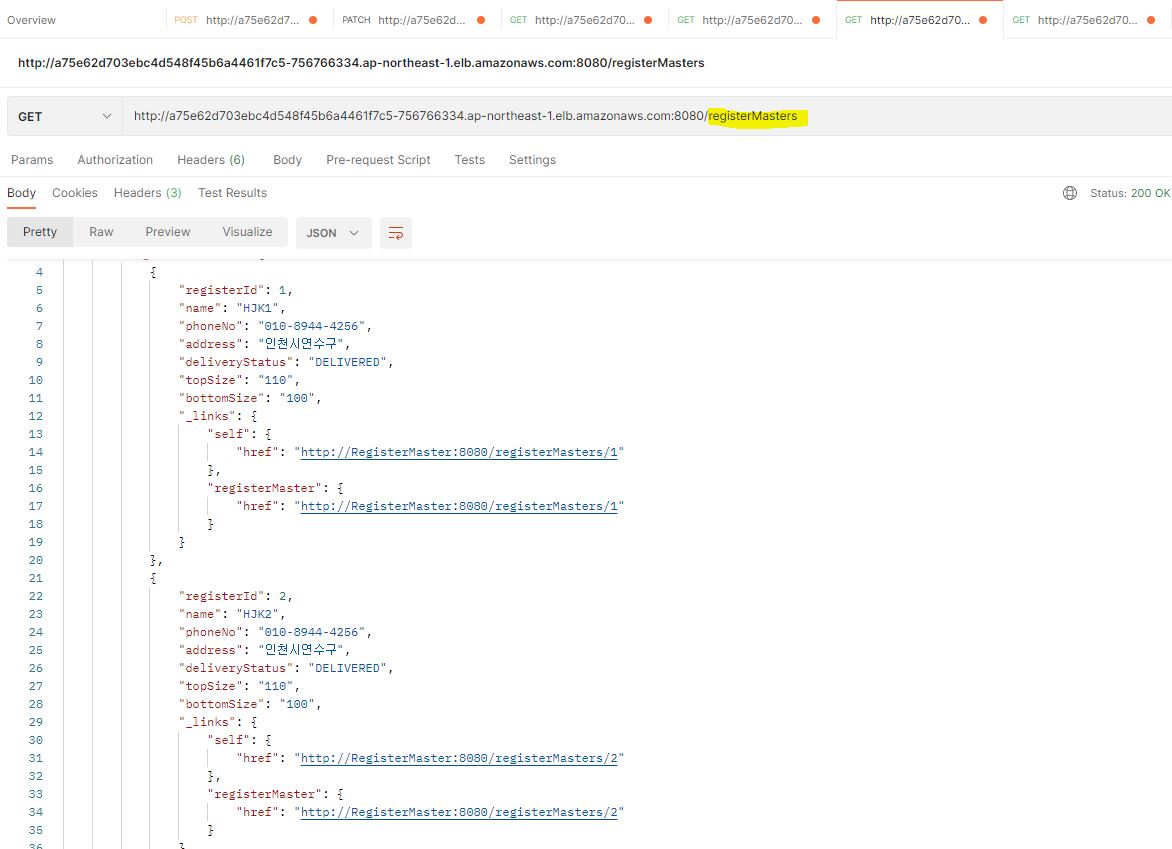Switch to the Preview response view
Image resolution: width=1172 pixels, height=849 pixels.
coord(167,231)
